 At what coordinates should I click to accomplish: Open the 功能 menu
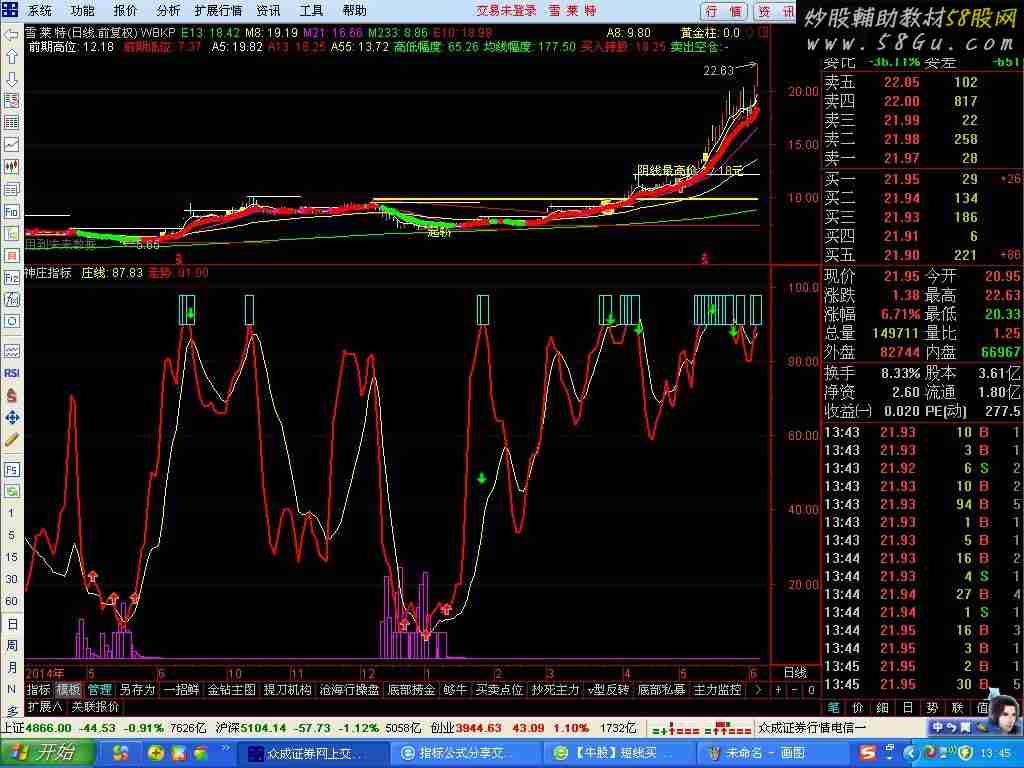pyautogui.click(x=82, y=10)
